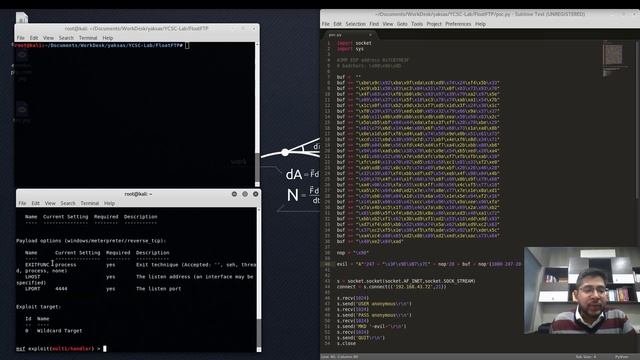Click the s.send USER anonymous line
The image size is (640, 360).
point(374,304)
